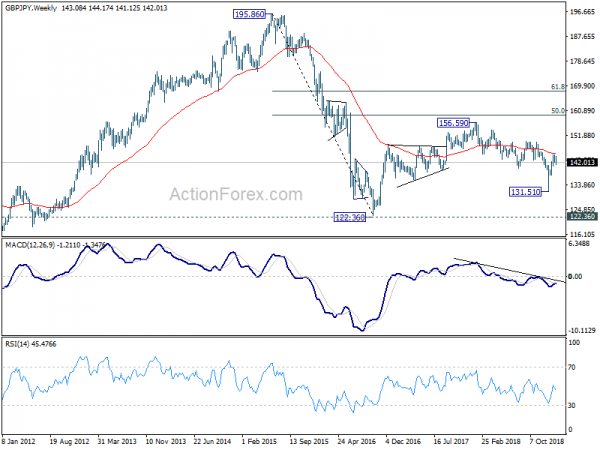Click the 156.590 price label
This screenshot has height=450, width=600.
coord(453,123)
